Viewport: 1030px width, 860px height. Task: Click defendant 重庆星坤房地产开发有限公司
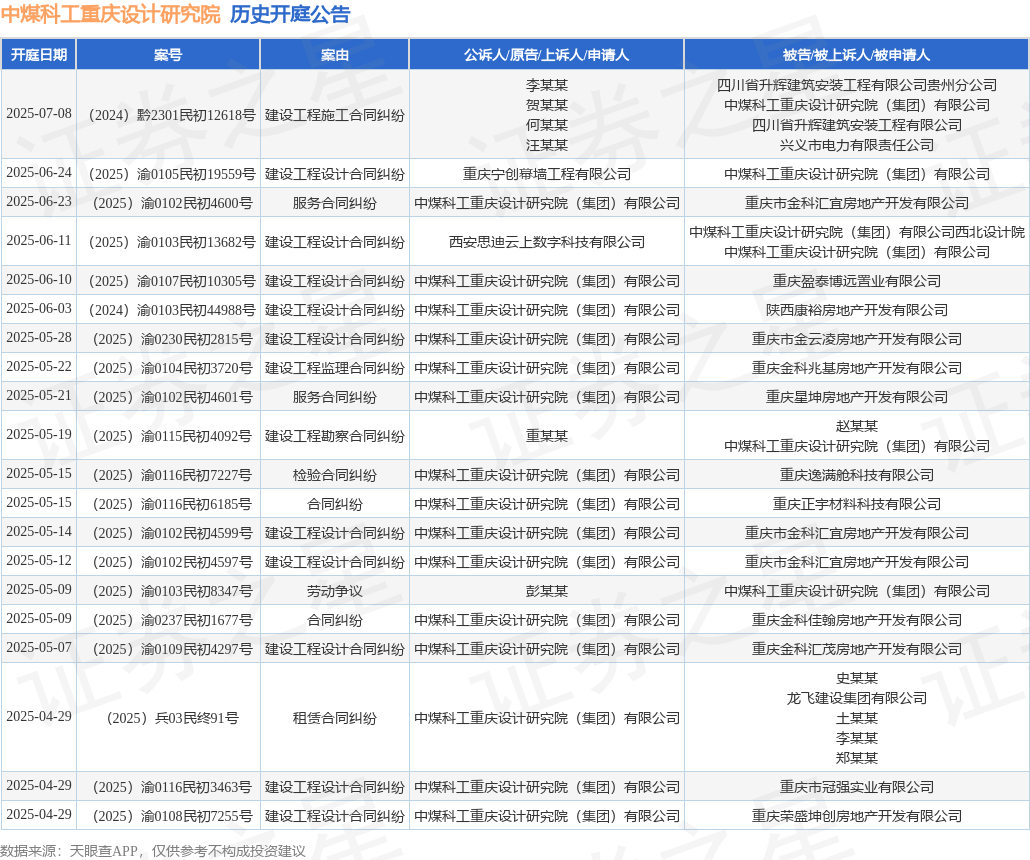(x=857, y=397)
